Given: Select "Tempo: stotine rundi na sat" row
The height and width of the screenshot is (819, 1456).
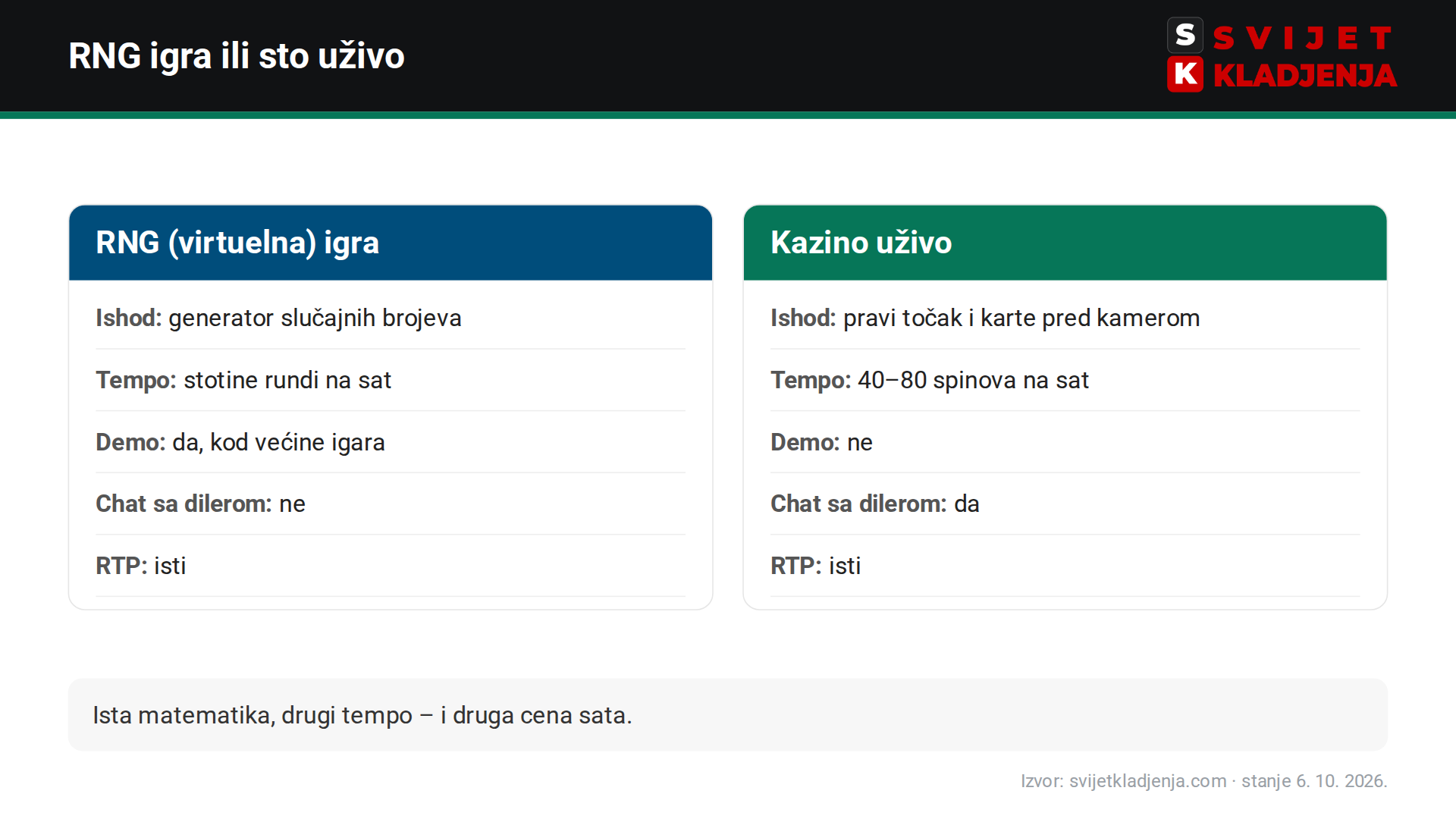Looking at the screenshot, I should tap(391, 380).
